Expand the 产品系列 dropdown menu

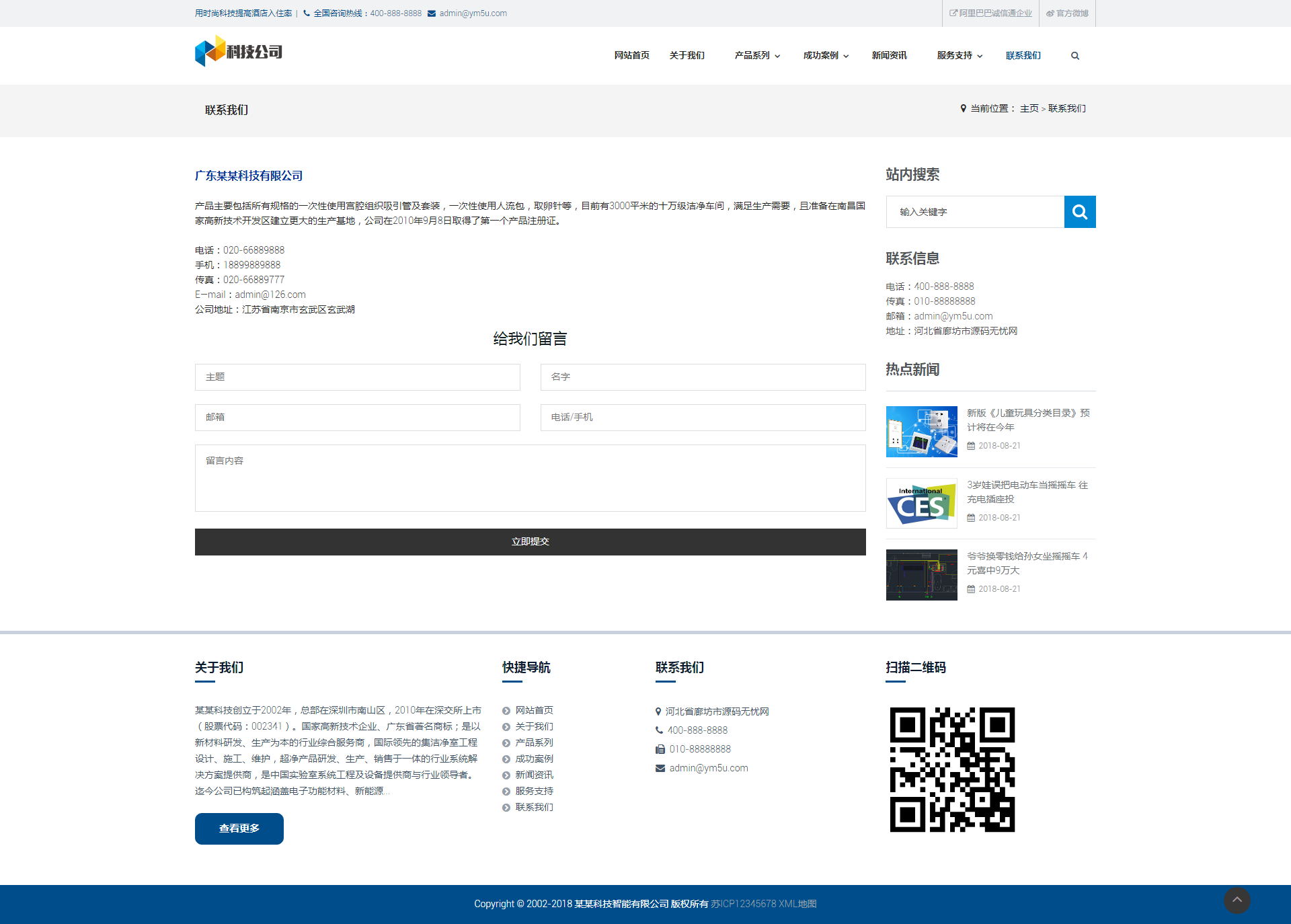pyautogui.click(x=757, y=56)
